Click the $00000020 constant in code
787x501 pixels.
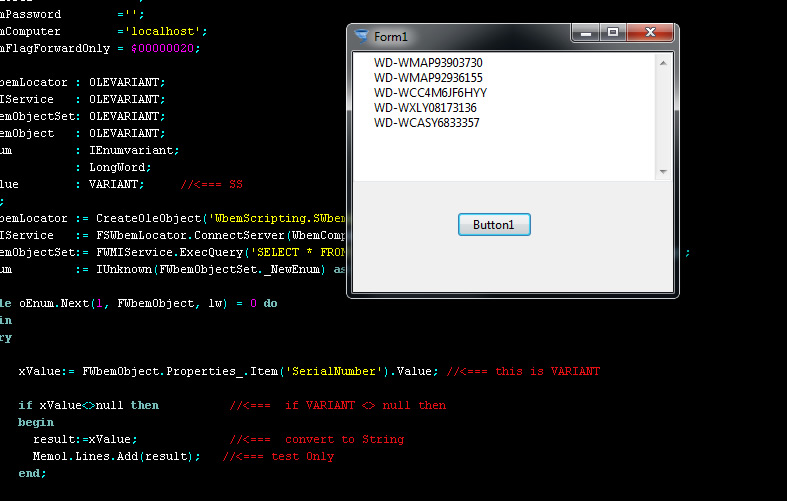point(162,48)
